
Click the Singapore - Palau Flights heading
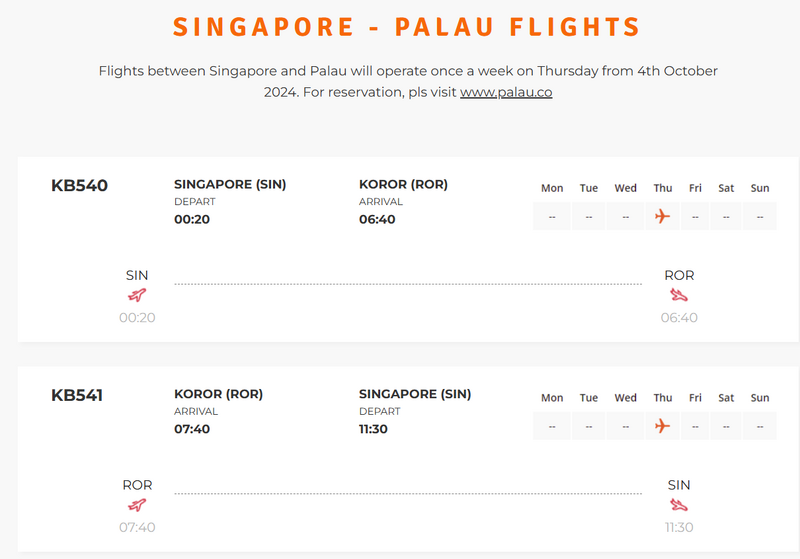pyautogui.click(x=406, y=26)
